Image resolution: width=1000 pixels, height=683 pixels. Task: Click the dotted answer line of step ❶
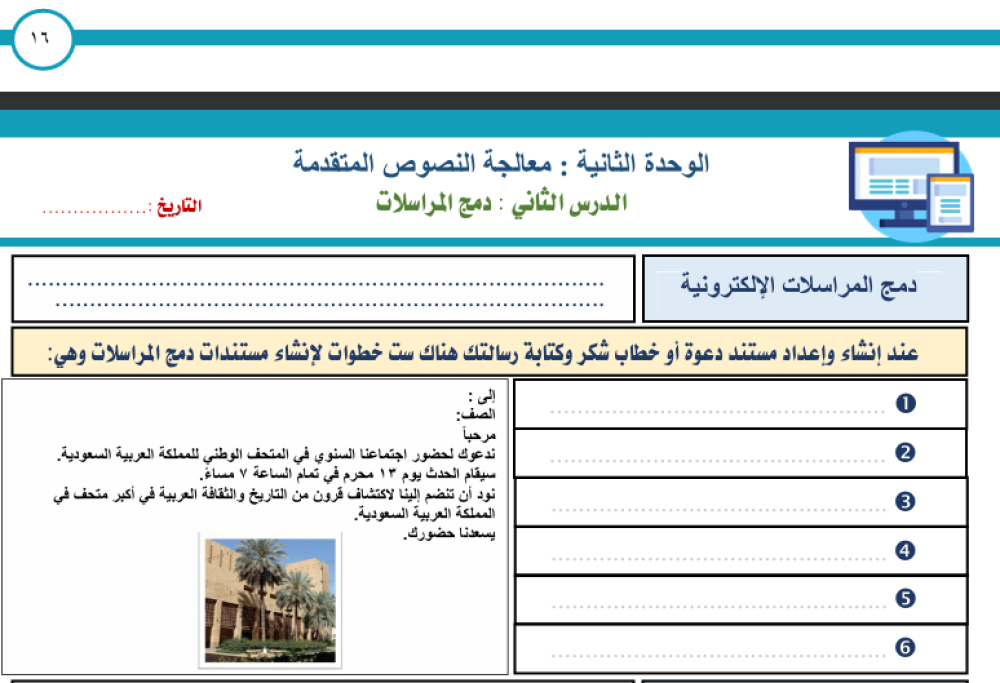coord(717,412)
